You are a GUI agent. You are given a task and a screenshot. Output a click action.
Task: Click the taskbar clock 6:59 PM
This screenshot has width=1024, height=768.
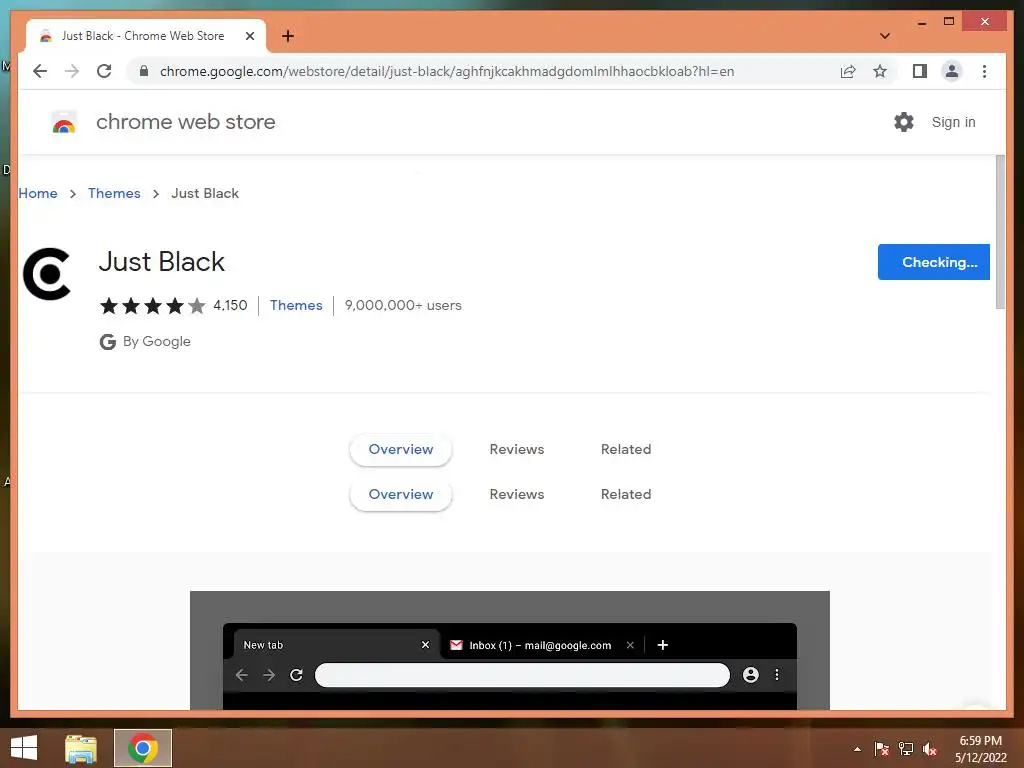coord(980,741)
